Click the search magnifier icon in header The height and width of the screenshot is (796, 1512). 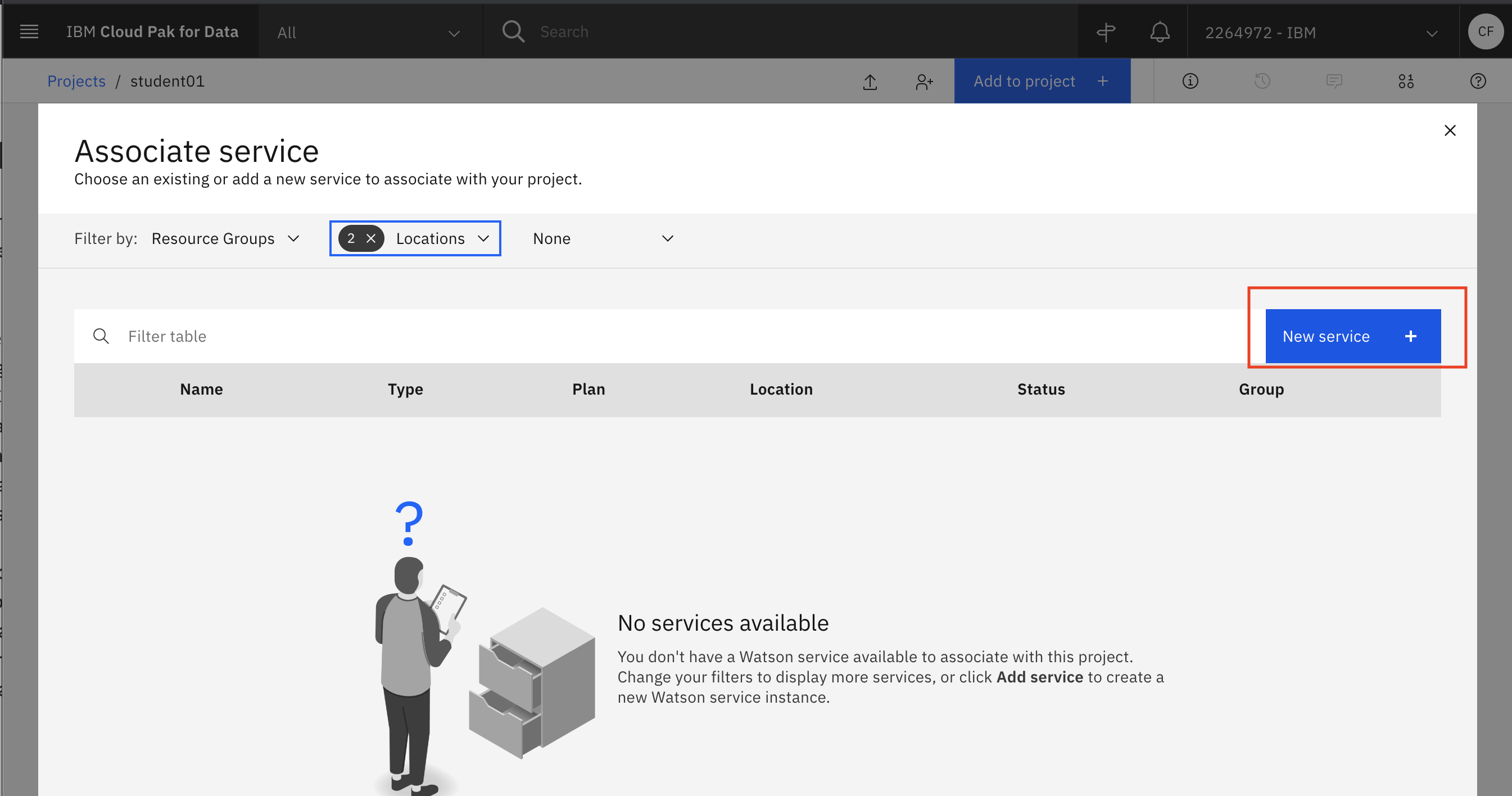(x=513, y=31)
